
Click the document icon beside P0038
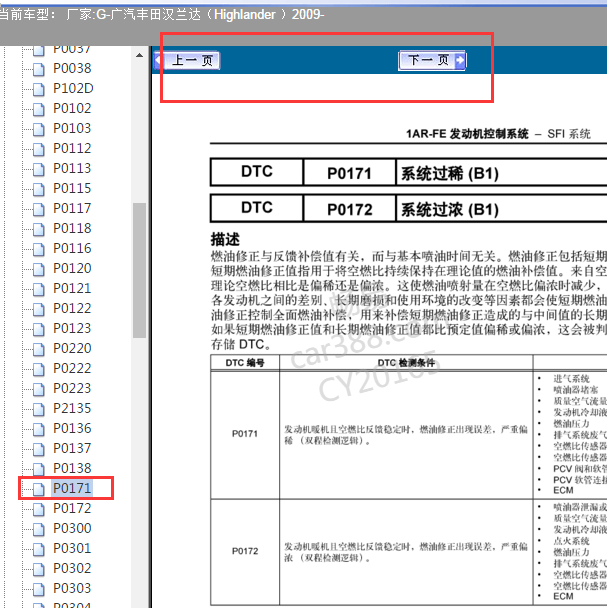39,69
